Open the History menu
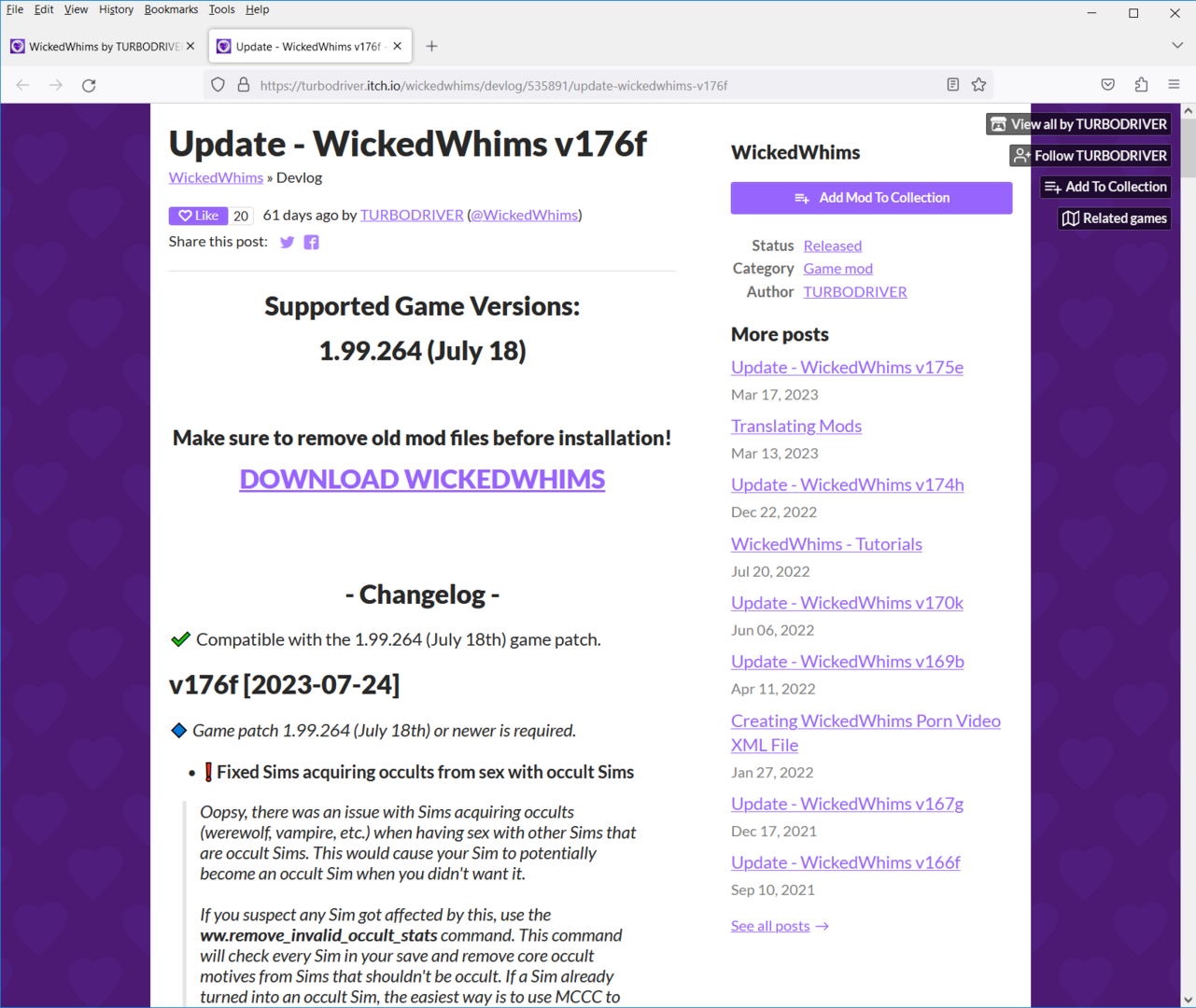Image resolution: width=1196 pixels, height=1008 pixels. tap(116, 9)
